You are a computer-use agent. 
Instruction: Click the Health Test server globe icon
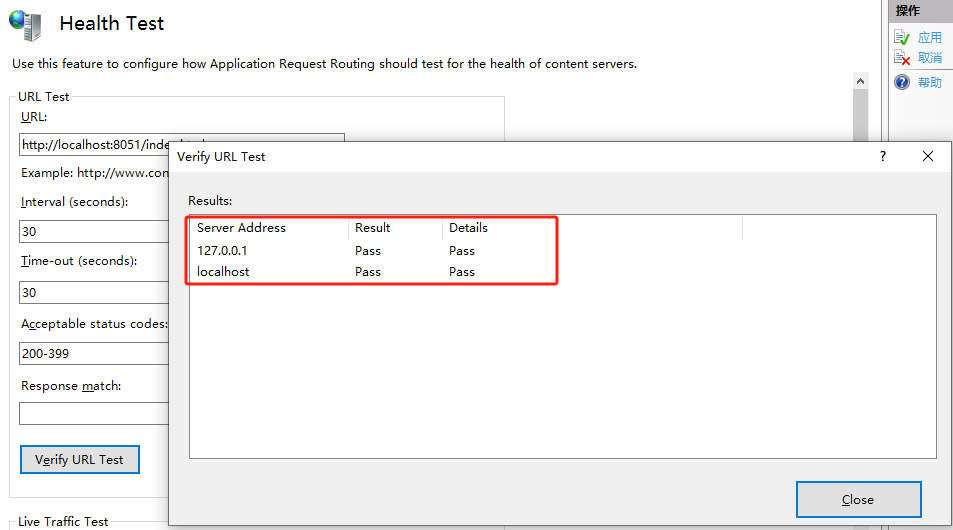coord(26,25)
